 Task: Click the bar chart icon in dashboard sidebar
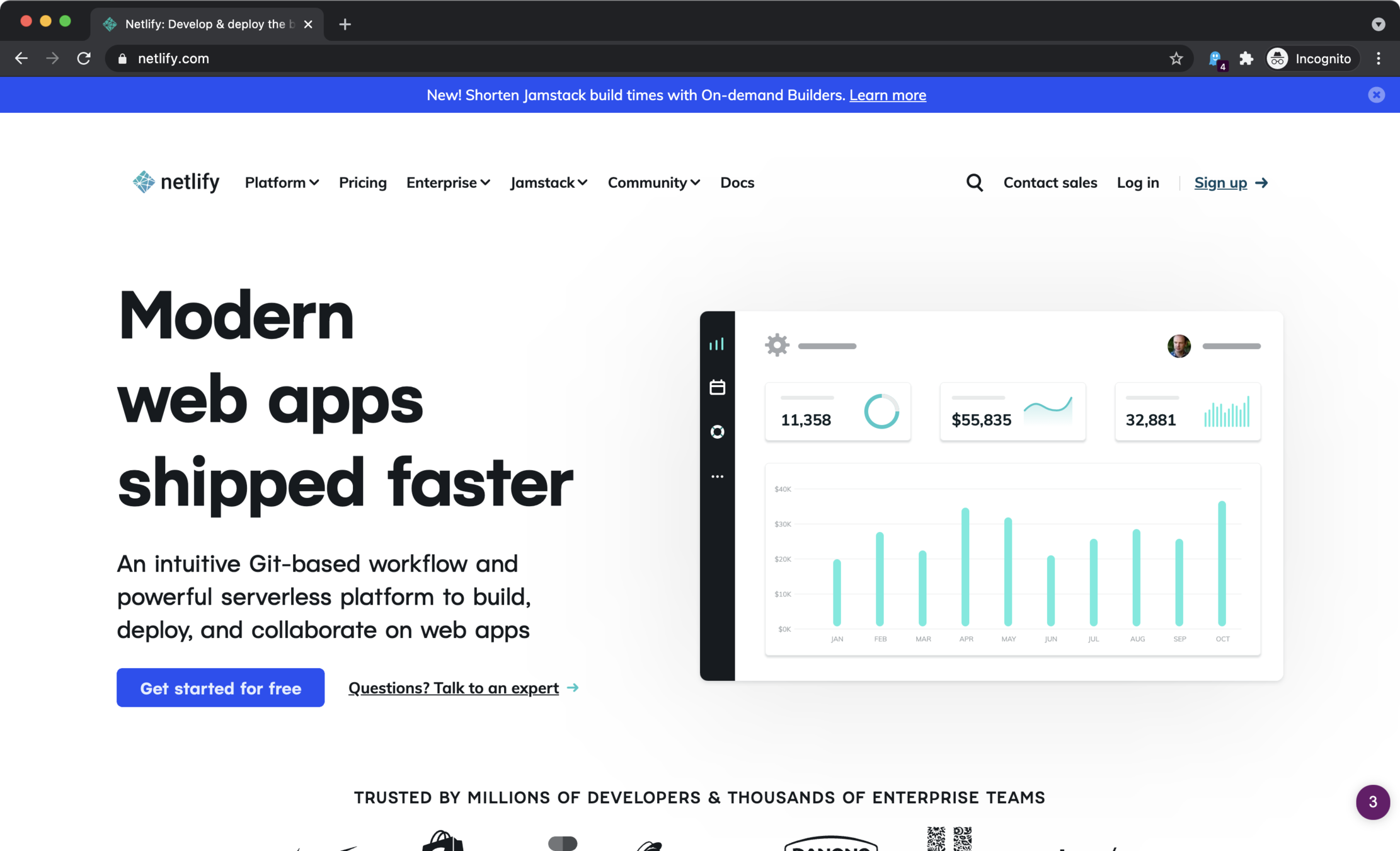tap(716, 344)
